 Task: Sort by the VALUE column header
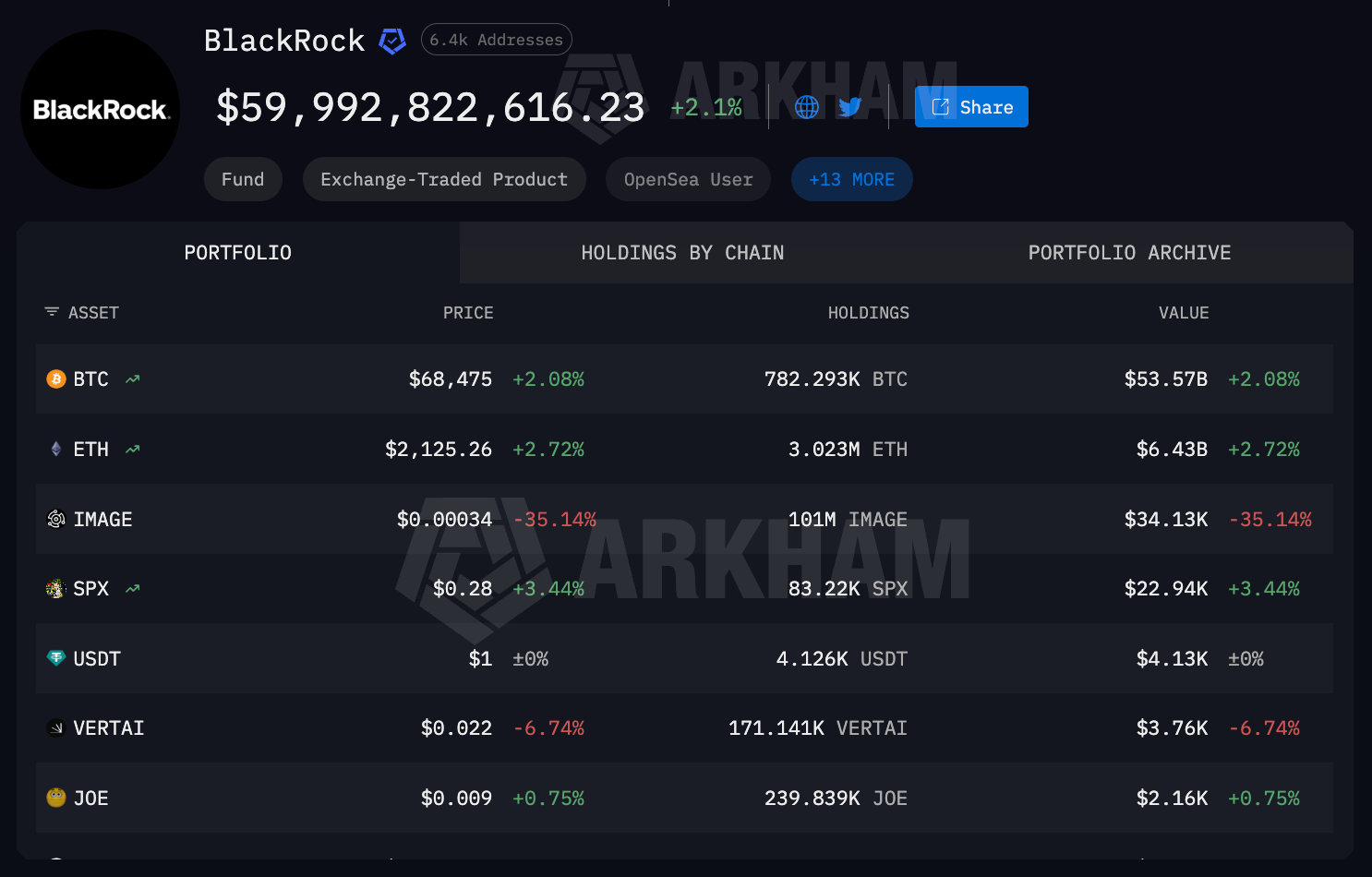1184,313
